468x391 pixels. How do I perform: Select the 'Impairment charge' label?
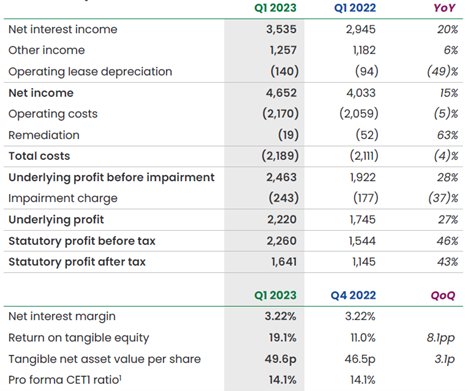(63, 198)
